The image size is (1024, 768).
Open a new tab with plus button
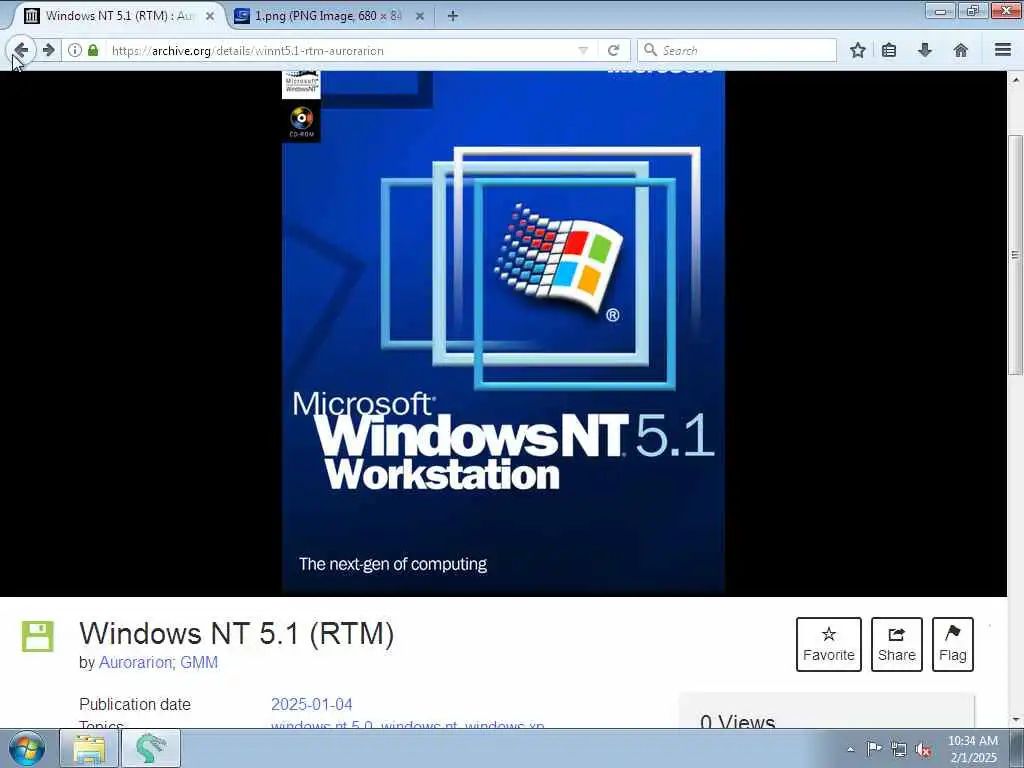(x=453, y=16)
